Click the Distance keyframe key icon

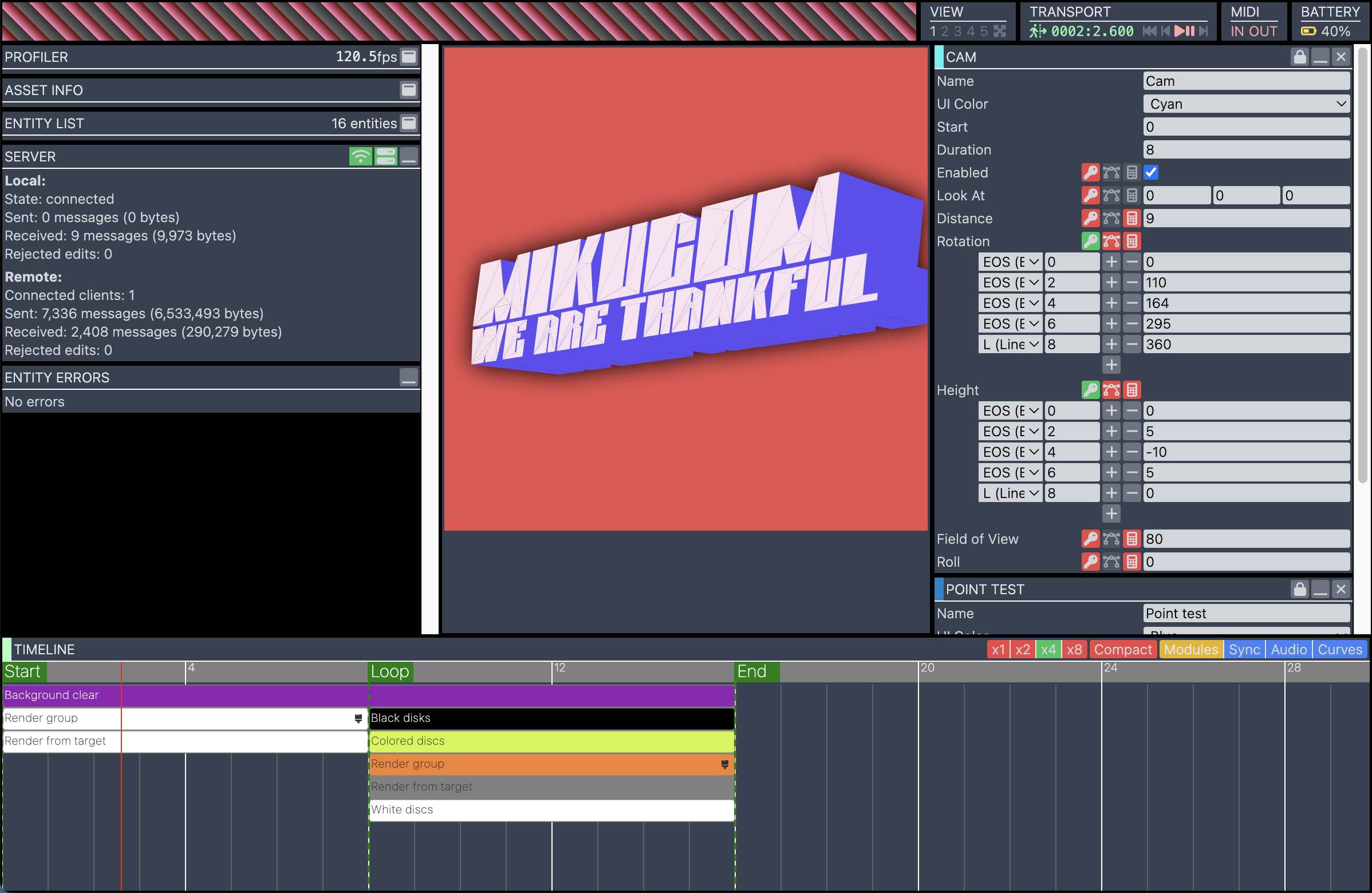pyautogui.click(x=1090, y=218)
